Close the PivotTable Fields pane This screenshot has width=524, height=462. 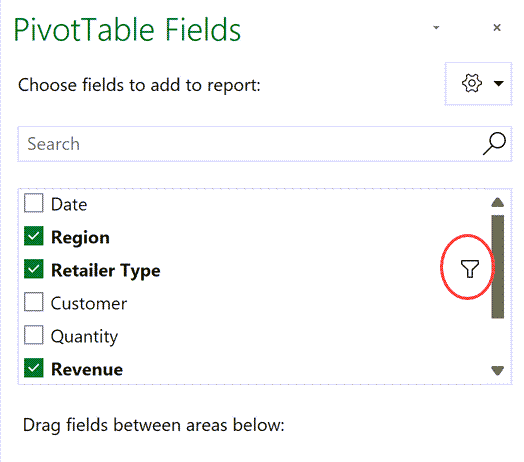497,27
